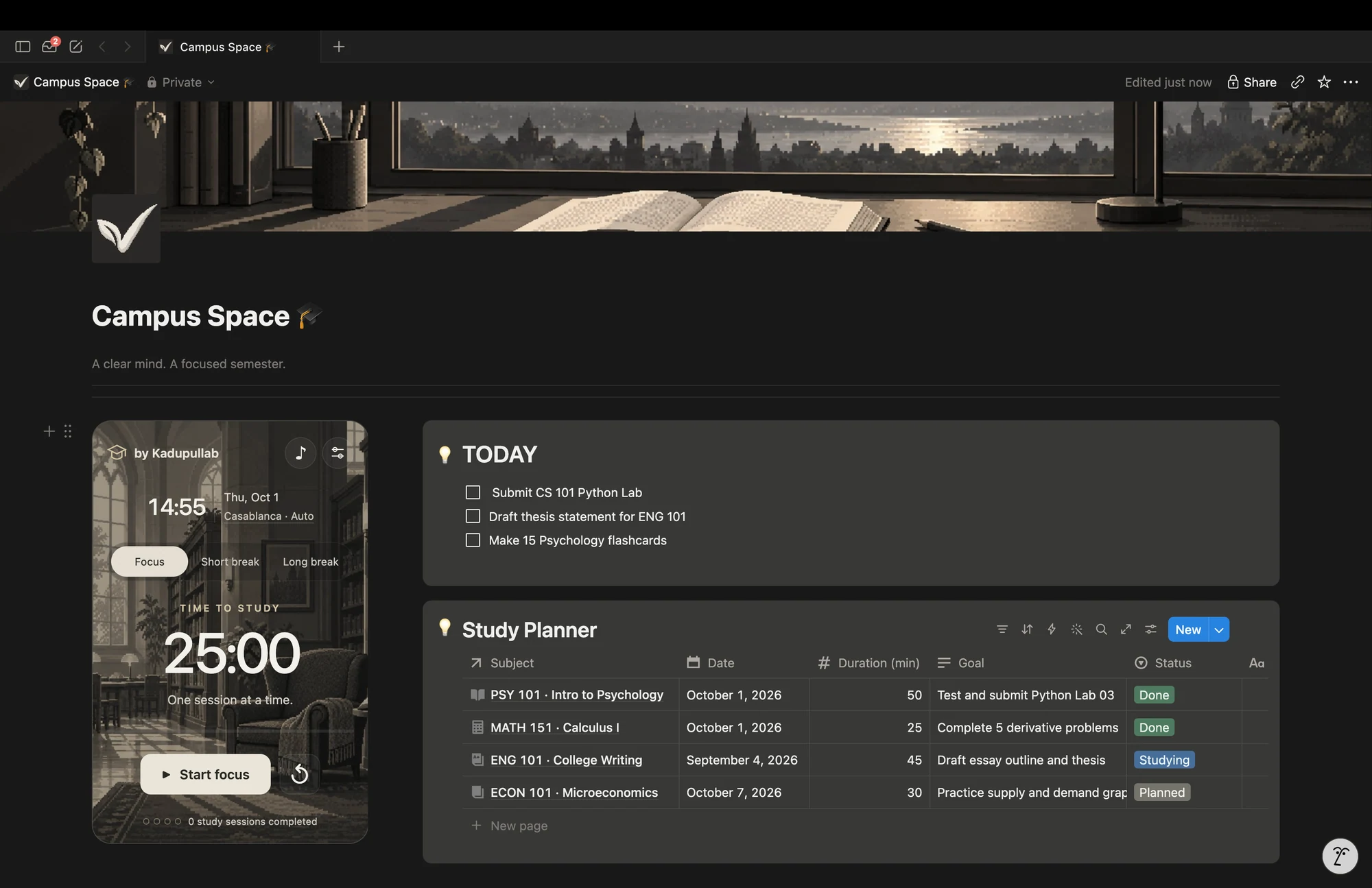Open the Done status of MATH 151 row
This screenshot has height=888, width=1372.
point(1154,728)
